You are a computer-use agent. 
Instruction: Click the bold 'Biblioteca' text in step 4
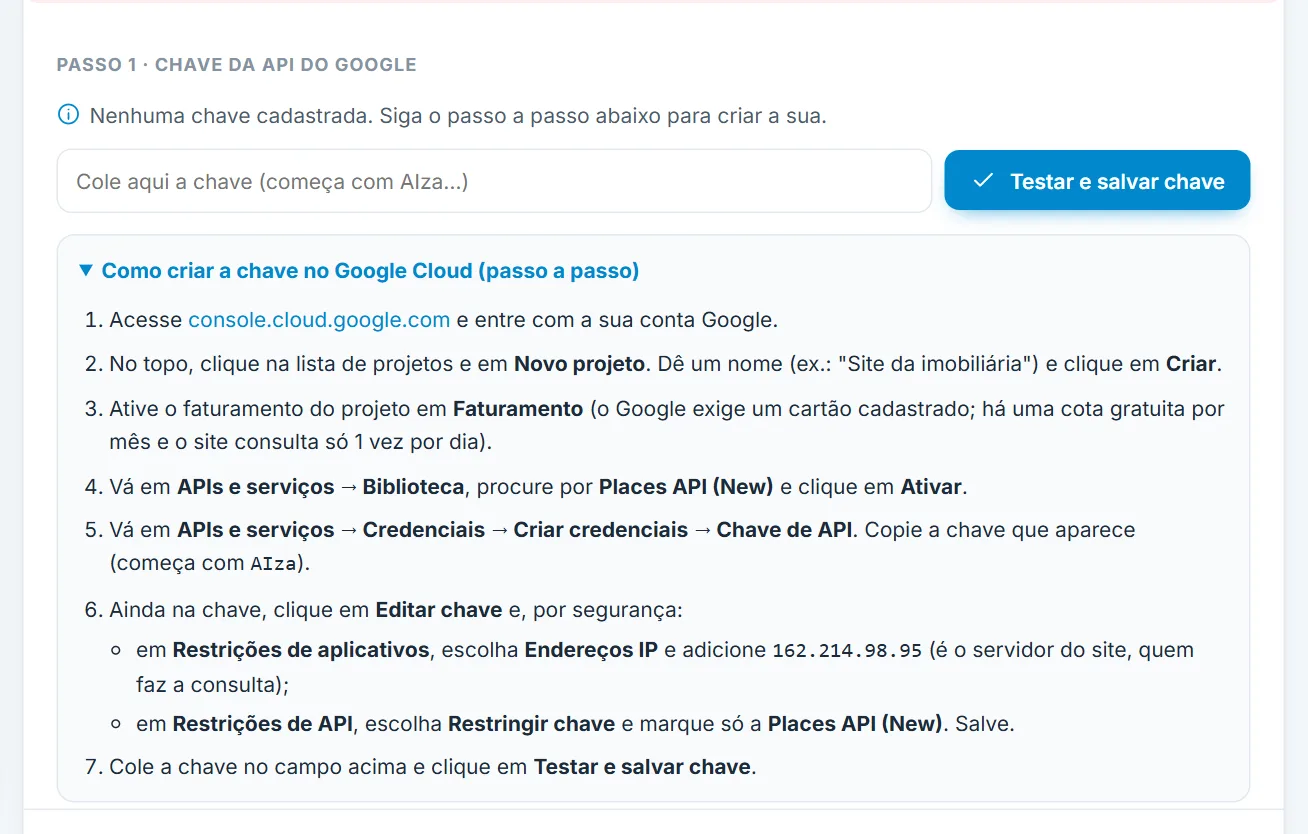coord(413,487)
